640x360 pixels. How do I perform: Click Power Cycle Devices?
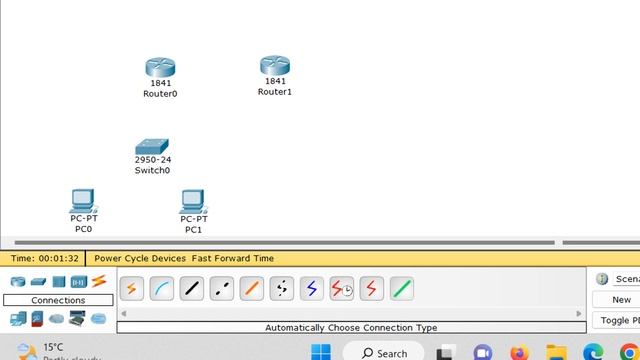140,258
